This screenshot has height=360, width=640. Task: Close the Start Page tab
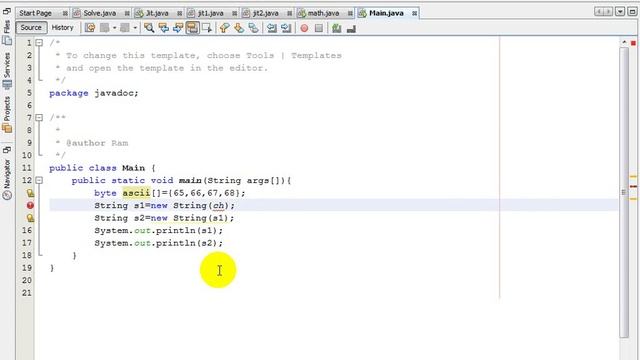coord(65,13)
